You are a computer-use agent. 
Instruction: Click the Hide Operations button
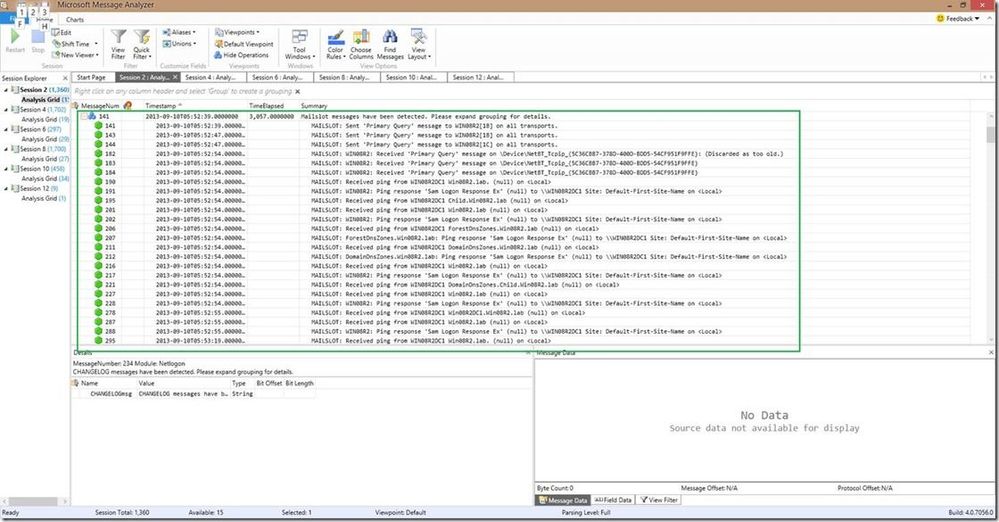pos(241,55)
